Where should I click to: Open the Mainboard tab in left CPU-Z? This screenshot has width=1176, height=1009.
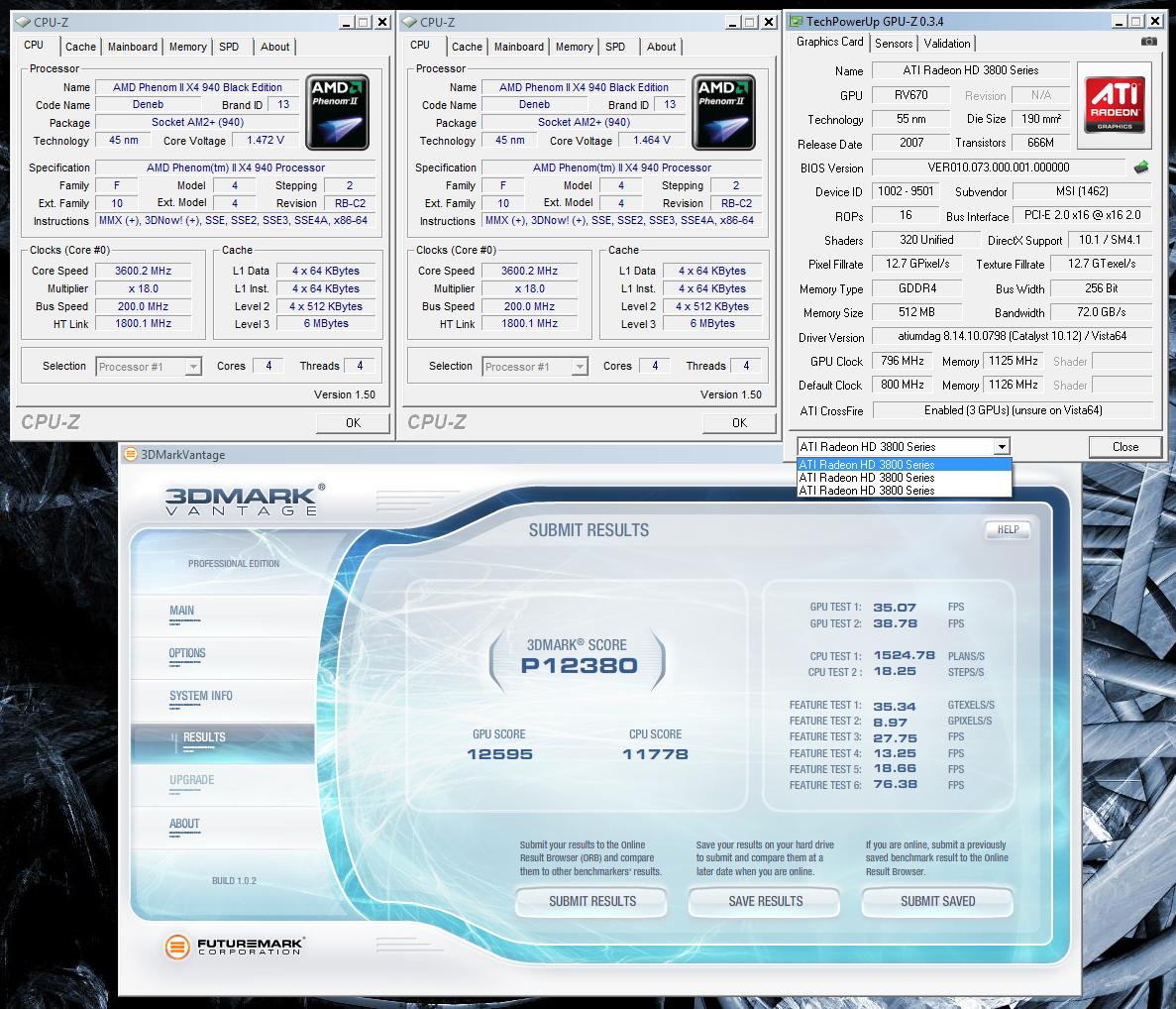tap(133, 47)
